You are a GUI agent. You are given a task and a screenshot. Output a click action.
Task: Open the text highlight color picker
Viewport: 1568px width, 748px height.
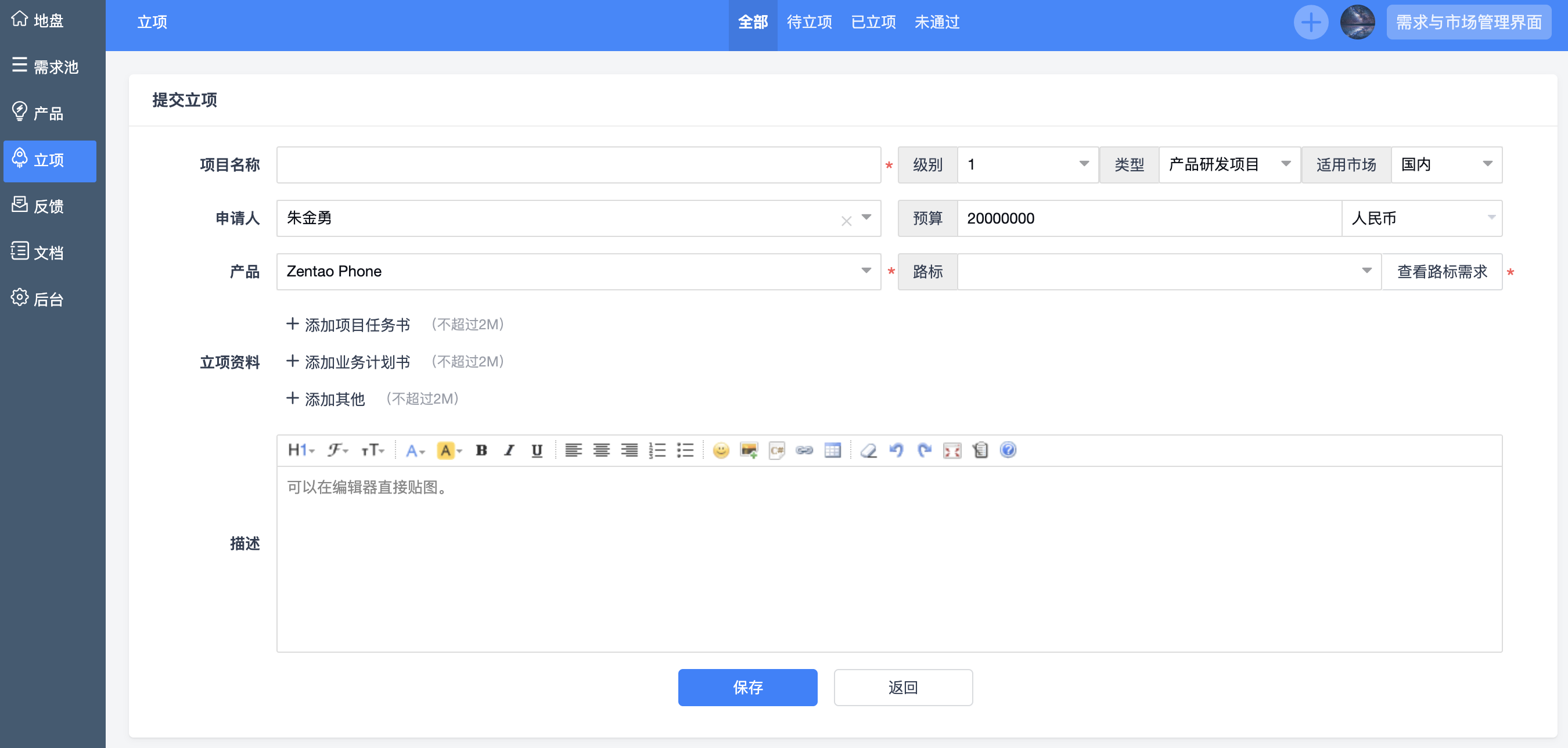coord(450,451)
